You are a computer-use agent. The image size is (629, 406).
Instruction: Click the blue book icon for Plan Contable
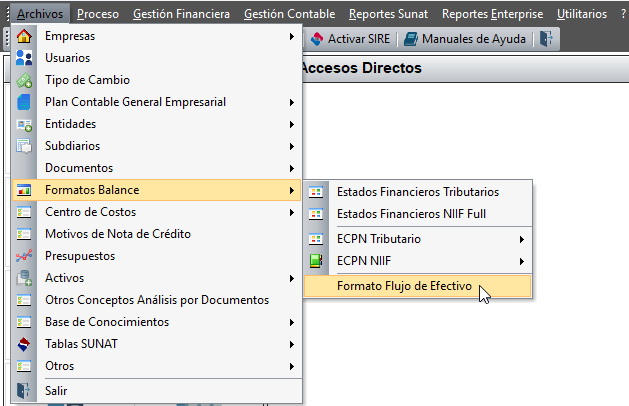[24, 102]
